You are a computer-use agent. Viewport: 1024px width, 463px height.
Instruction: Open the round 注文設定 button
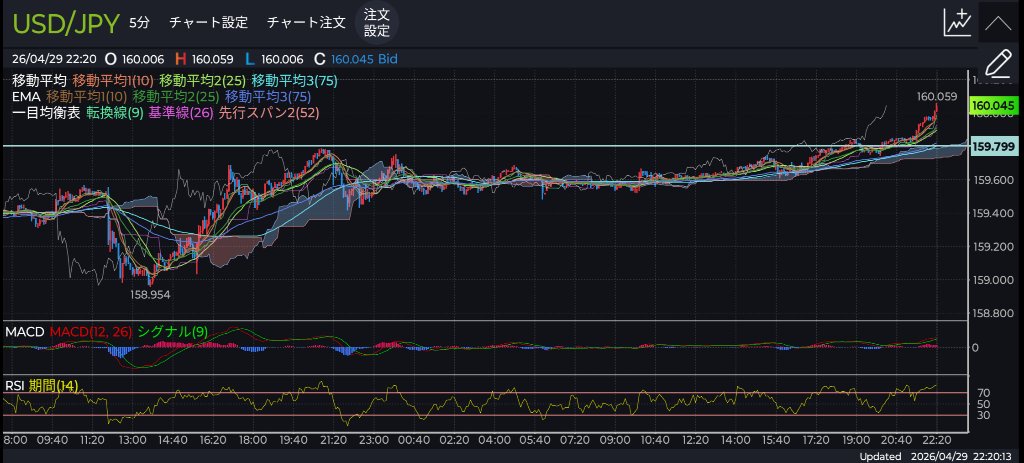(x=376, y=22)
